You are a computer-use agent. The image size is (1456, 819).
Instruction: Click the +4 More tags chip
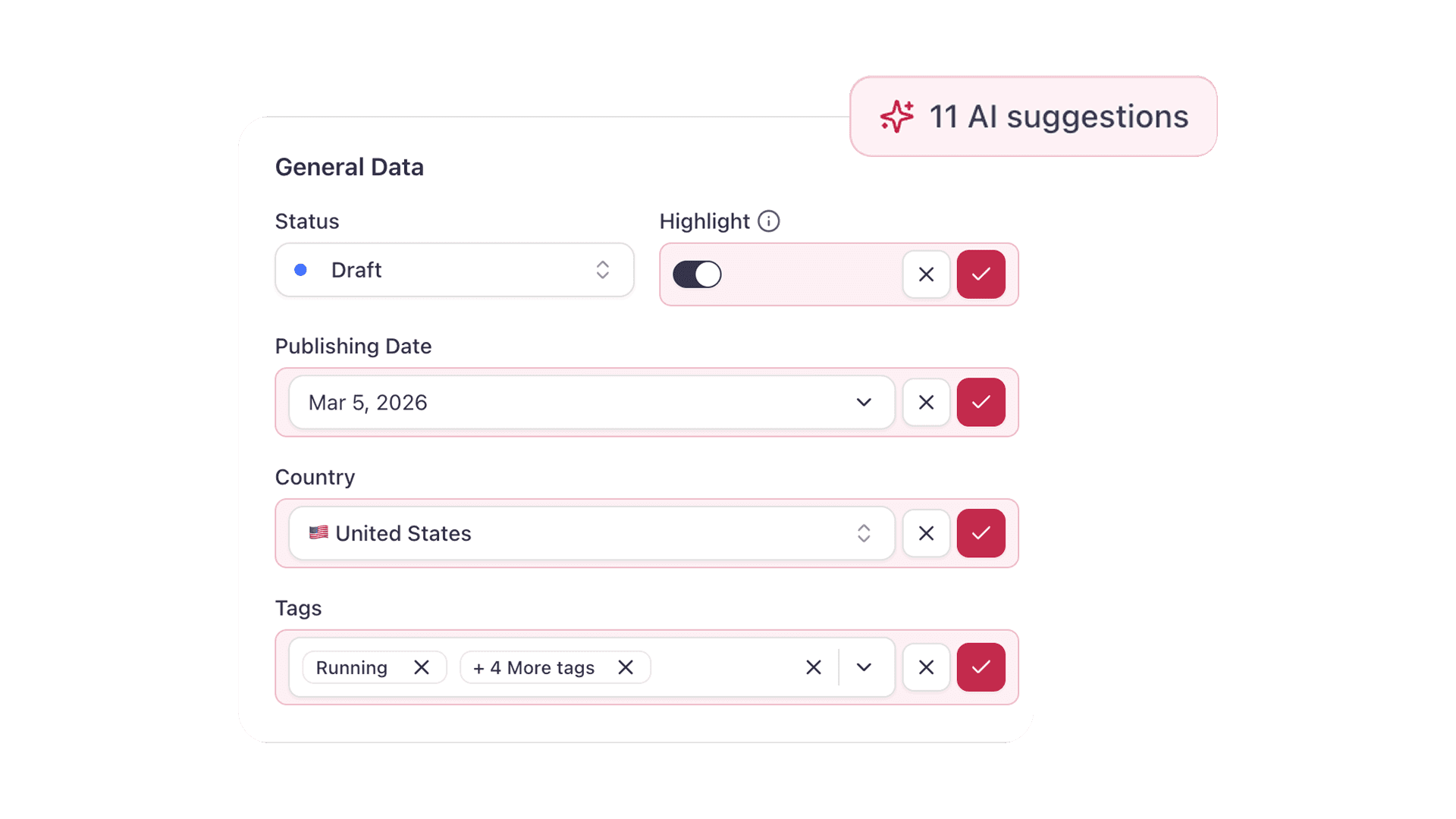(533, 667)
